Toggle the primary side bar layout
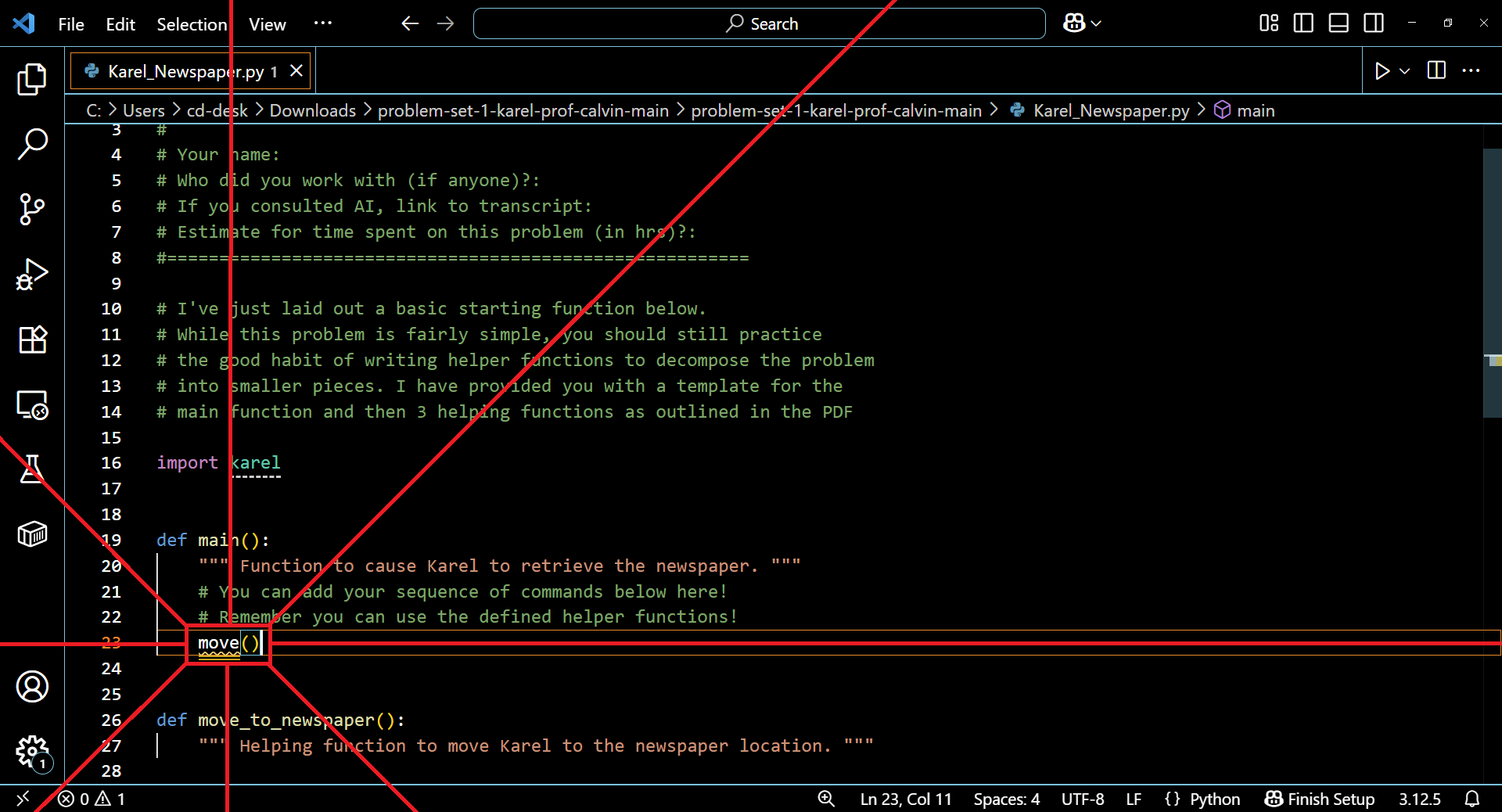 coord(1303,23)
